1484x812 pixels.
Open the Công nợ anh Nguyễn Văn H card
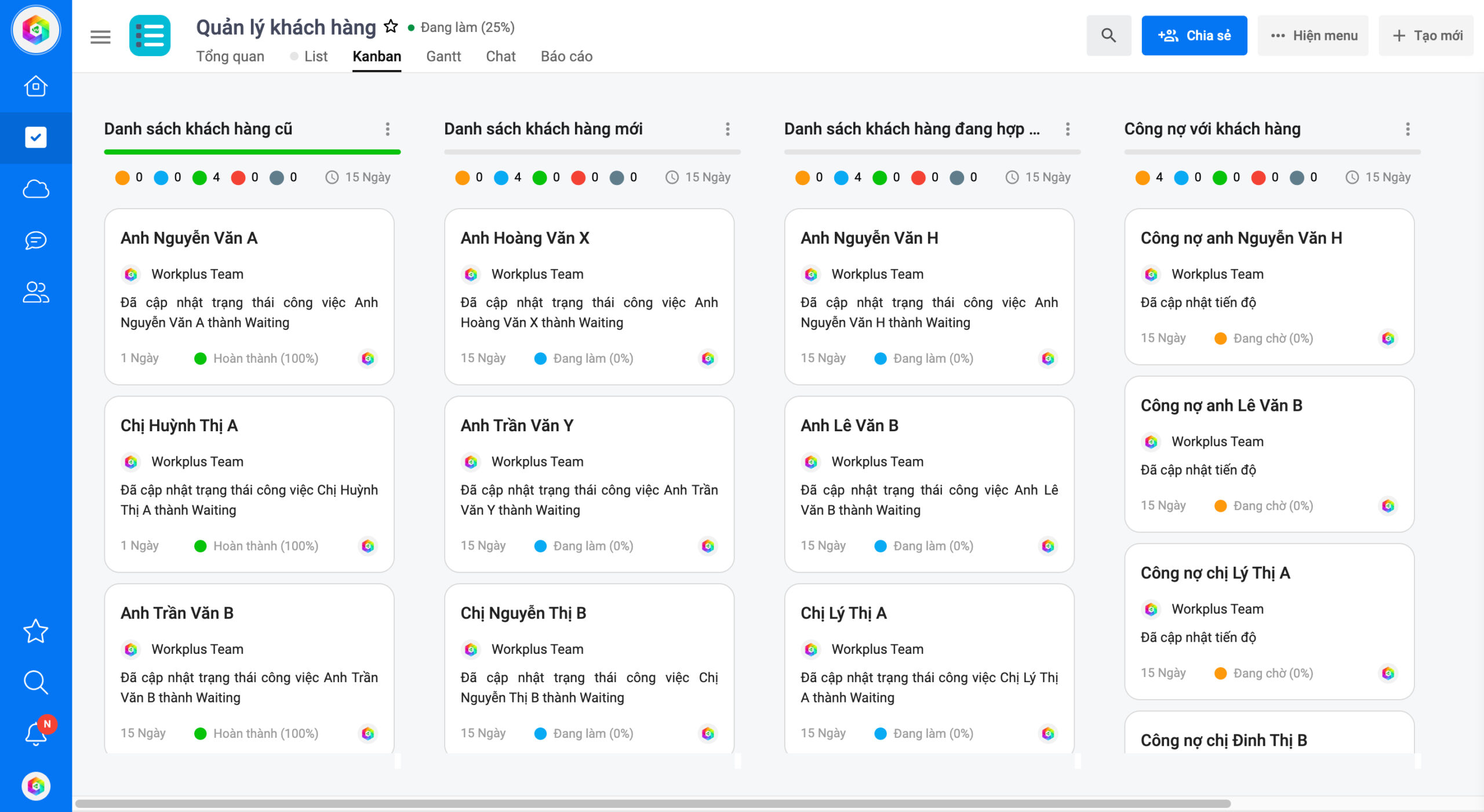[1270, 287]
